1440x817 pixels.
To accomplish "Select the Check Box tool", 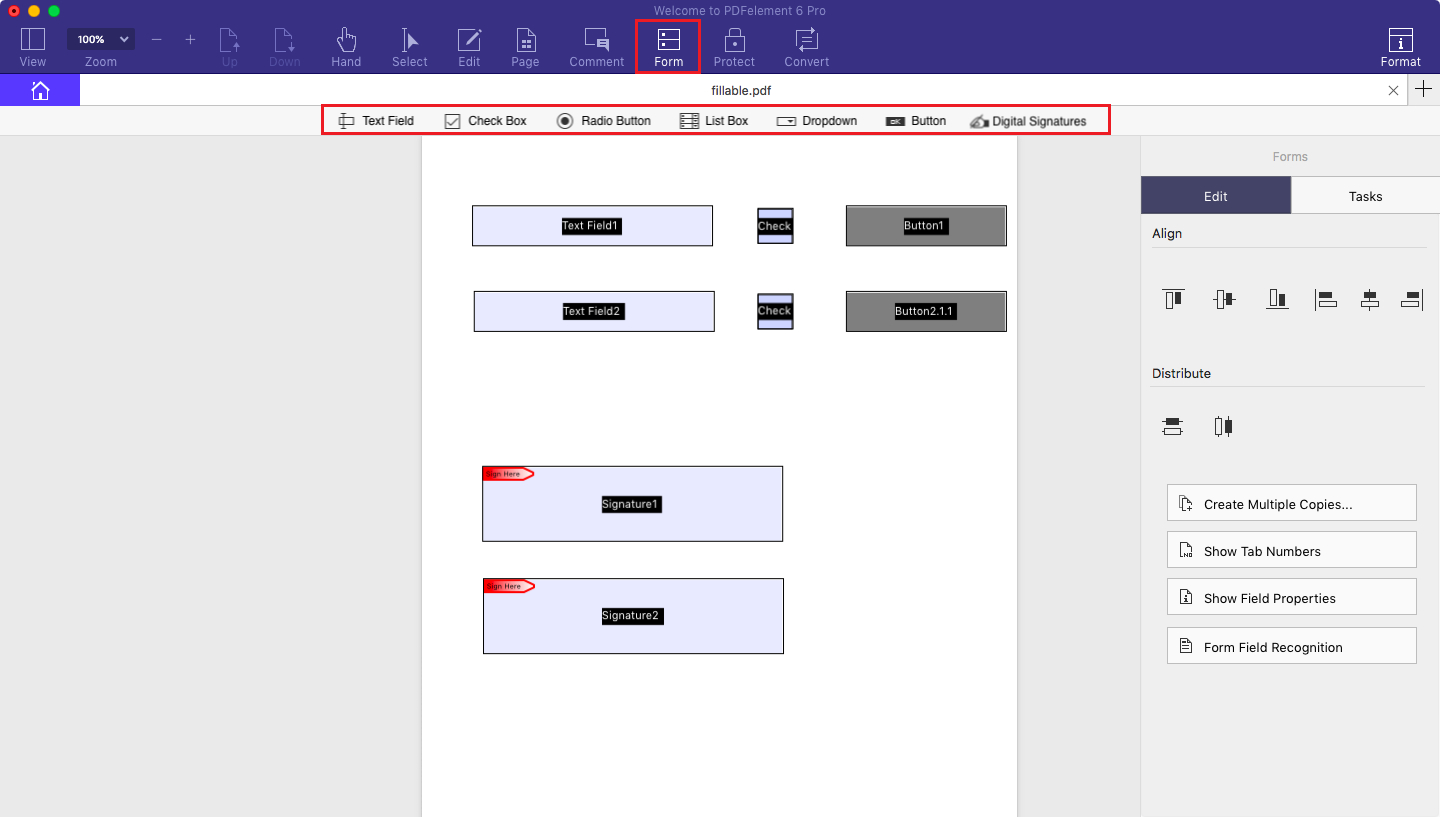I will [x=486, y=120].
